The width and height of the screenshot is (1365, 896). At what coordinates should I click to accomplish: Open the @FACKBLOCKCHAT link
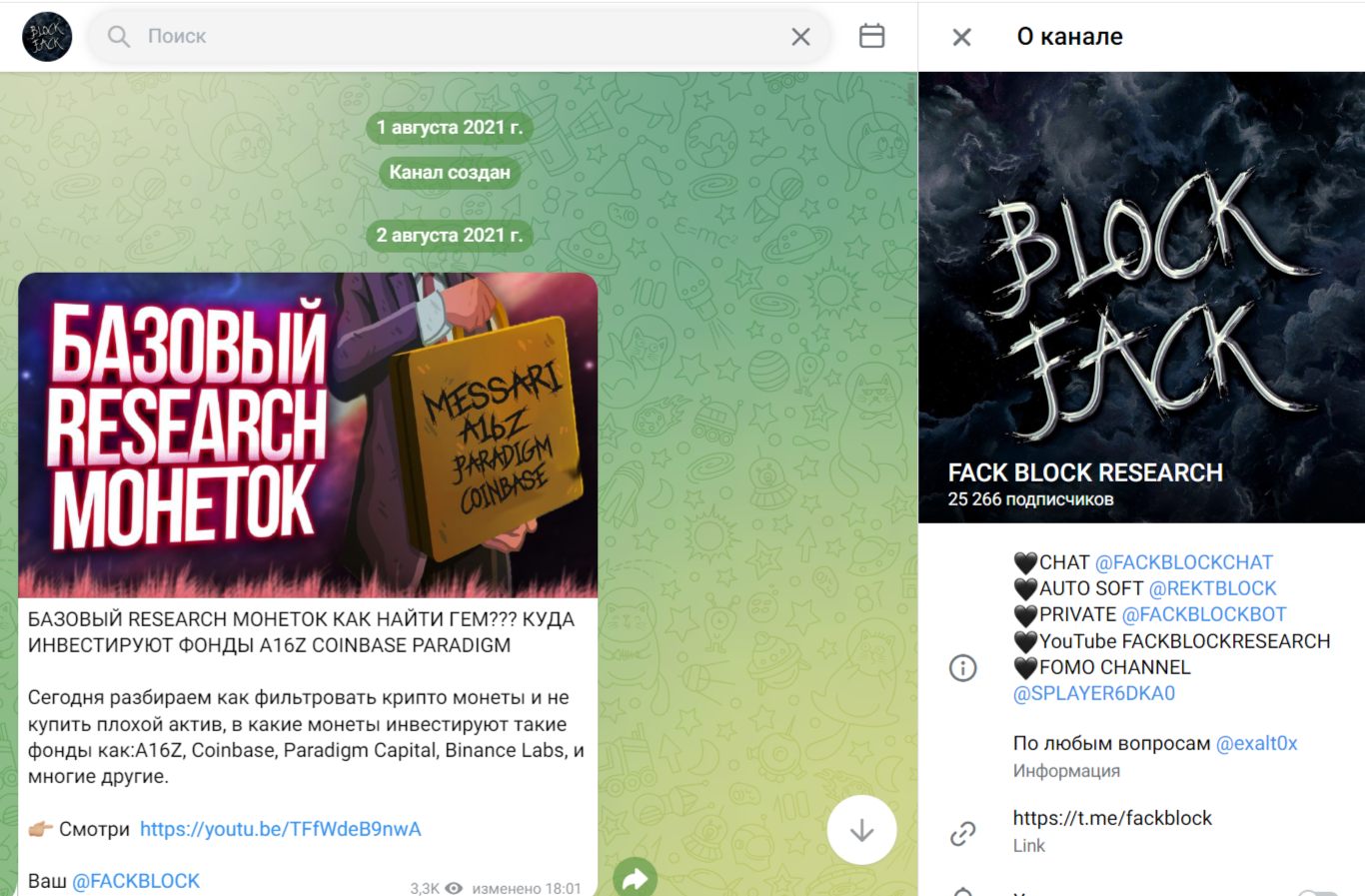(x=1184, y=562)
